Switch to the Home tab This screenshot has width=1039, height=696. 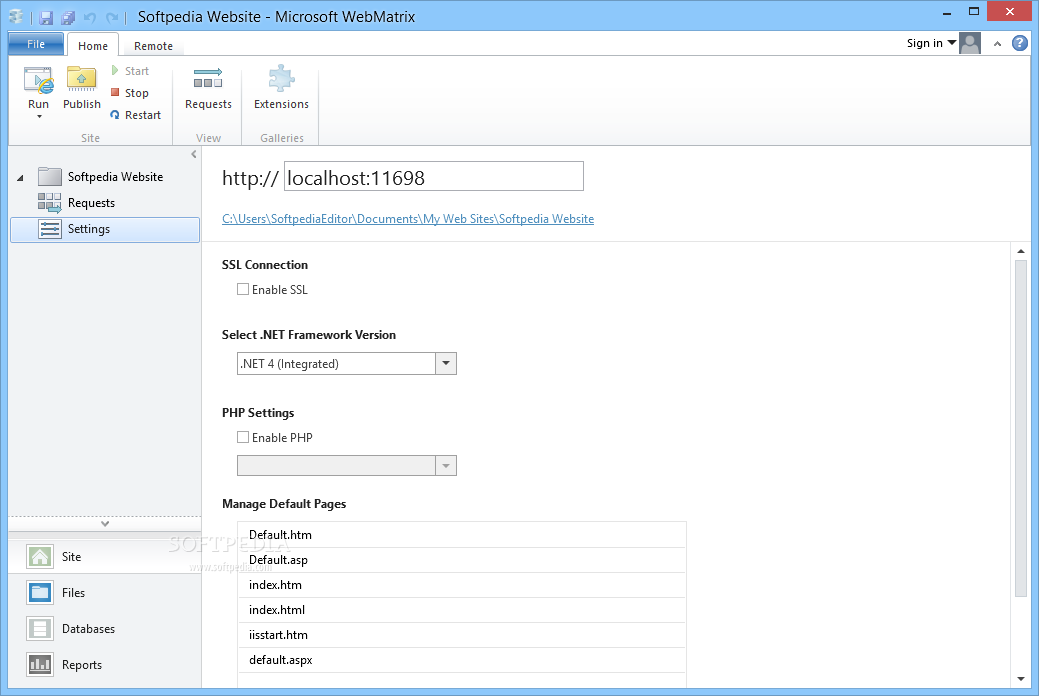tap(93, 46)
